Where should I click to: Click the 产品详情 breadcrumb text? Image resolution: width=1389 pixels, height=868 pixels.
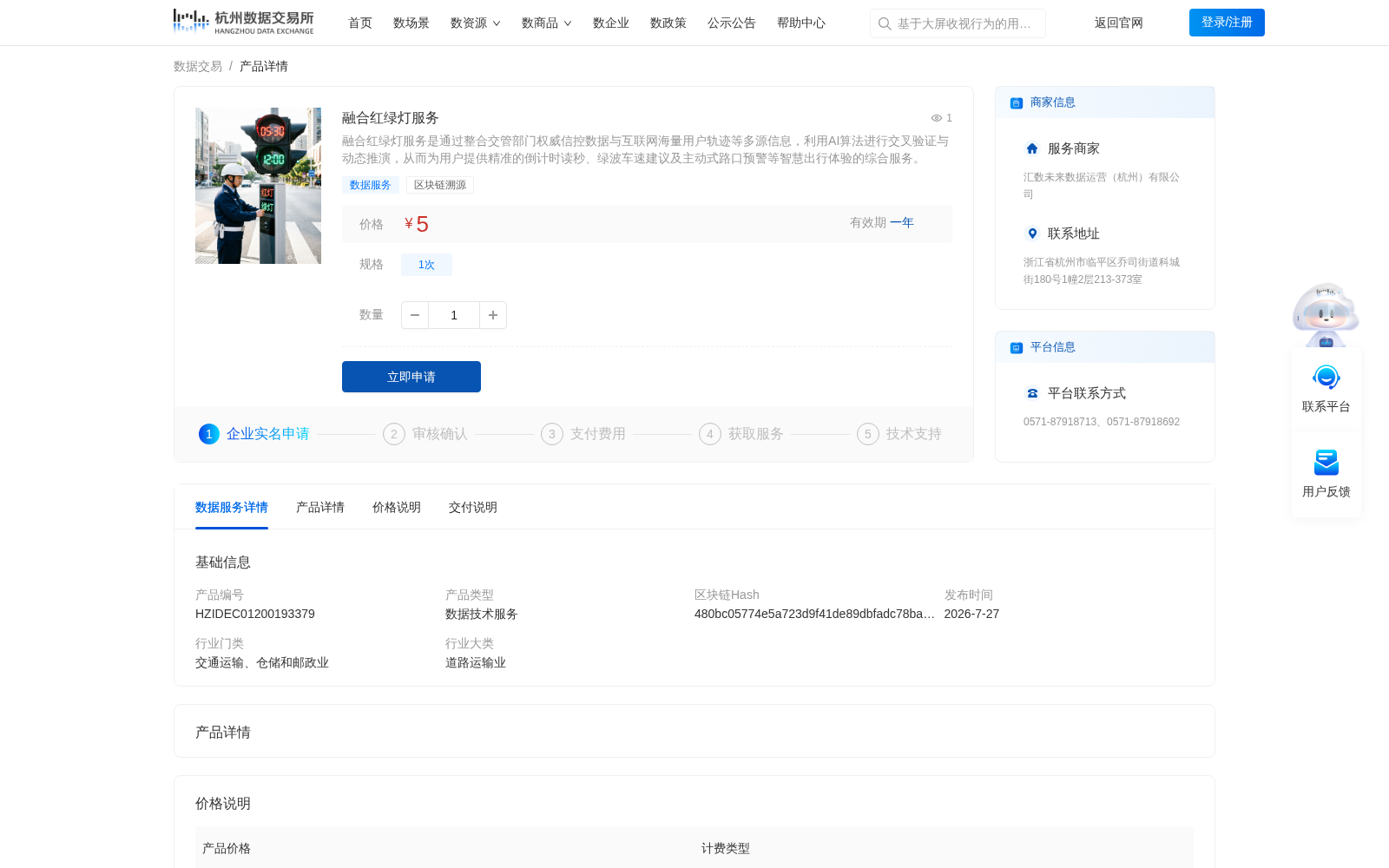pyautogui.click(x=264, y=66)
